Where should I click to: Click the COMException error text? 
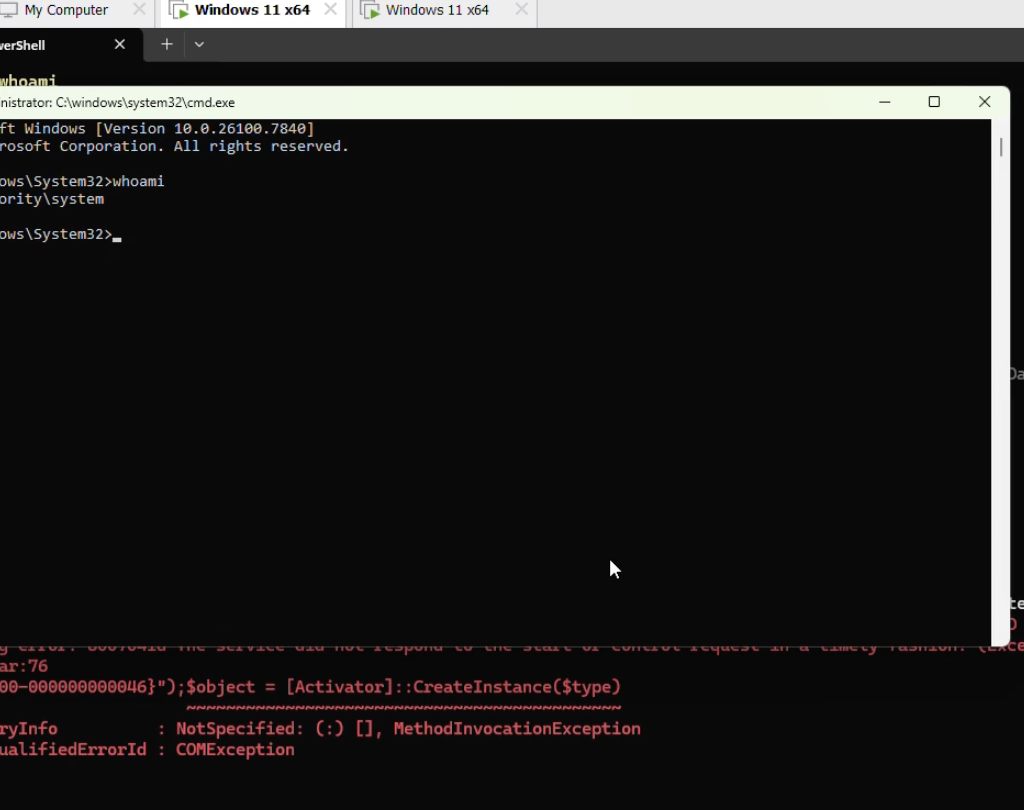point(235,750)
